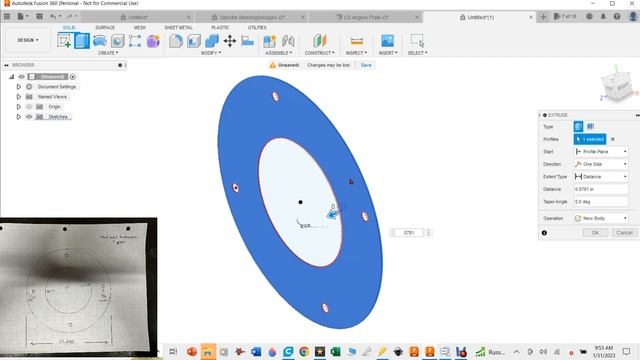Open the Modify menu dropdown
This screenshot has height=360, width=640.
pos(211,53)
